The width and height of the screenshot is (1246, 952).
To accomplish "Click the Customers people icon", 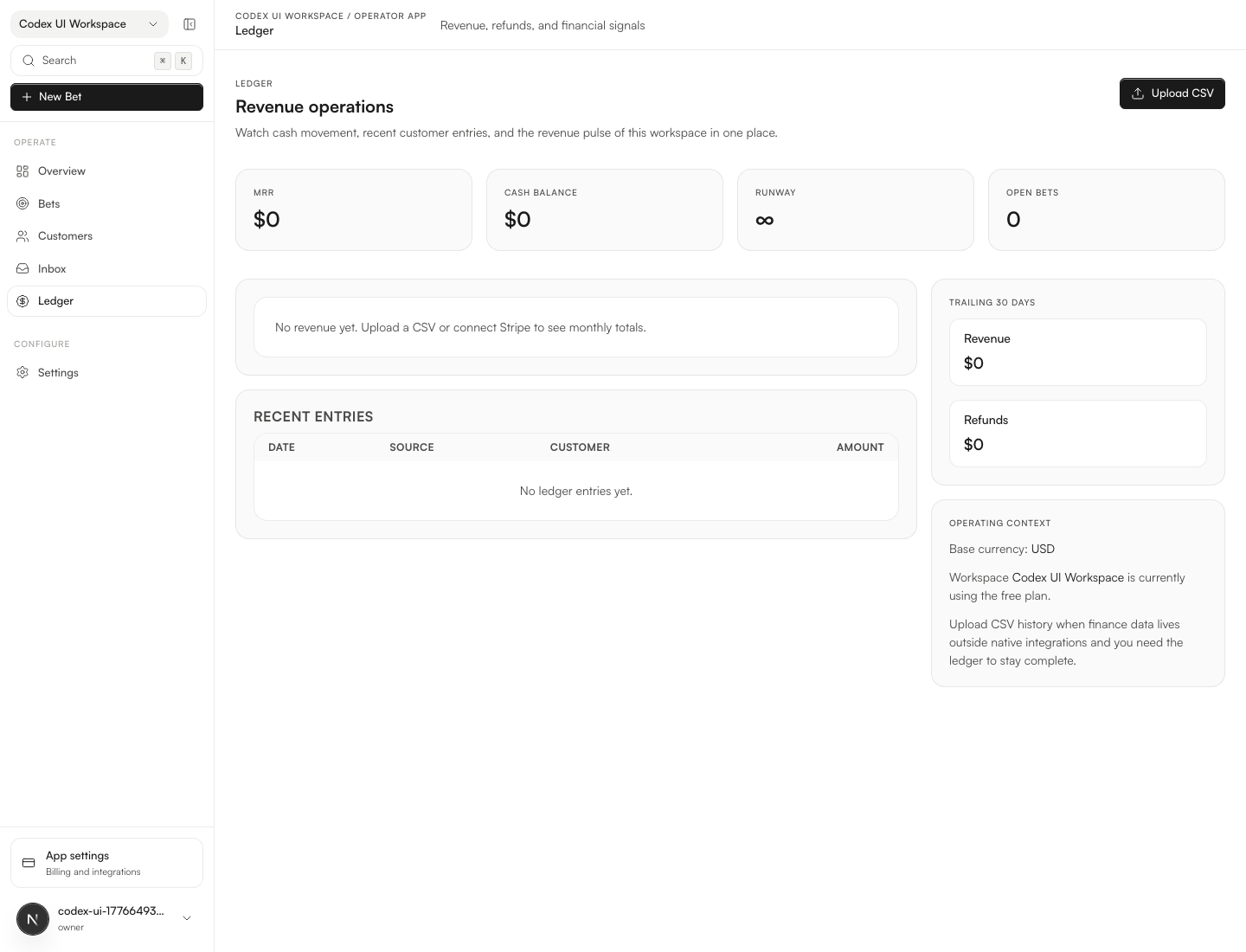I will 22,236.
